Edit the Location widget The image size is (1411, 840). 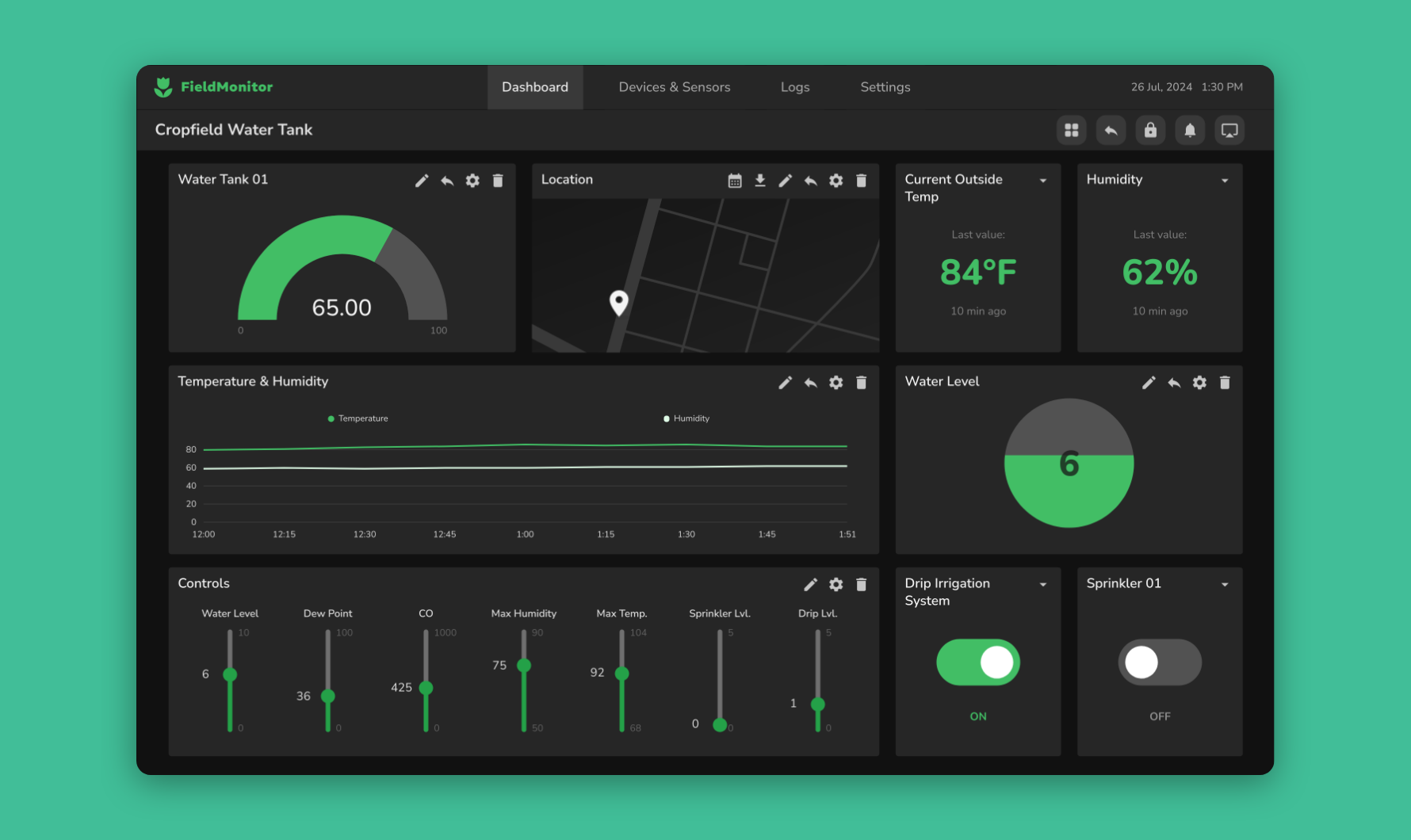point(786,181)
